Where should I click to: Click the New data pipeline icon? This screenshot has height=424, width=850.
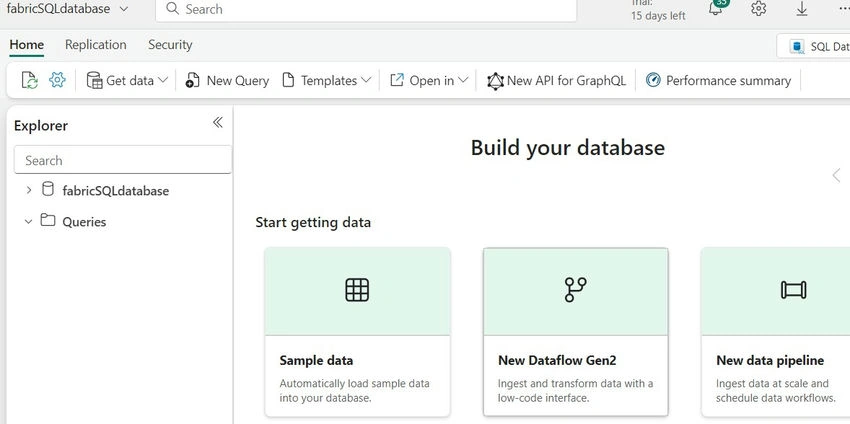pos(793,290)
